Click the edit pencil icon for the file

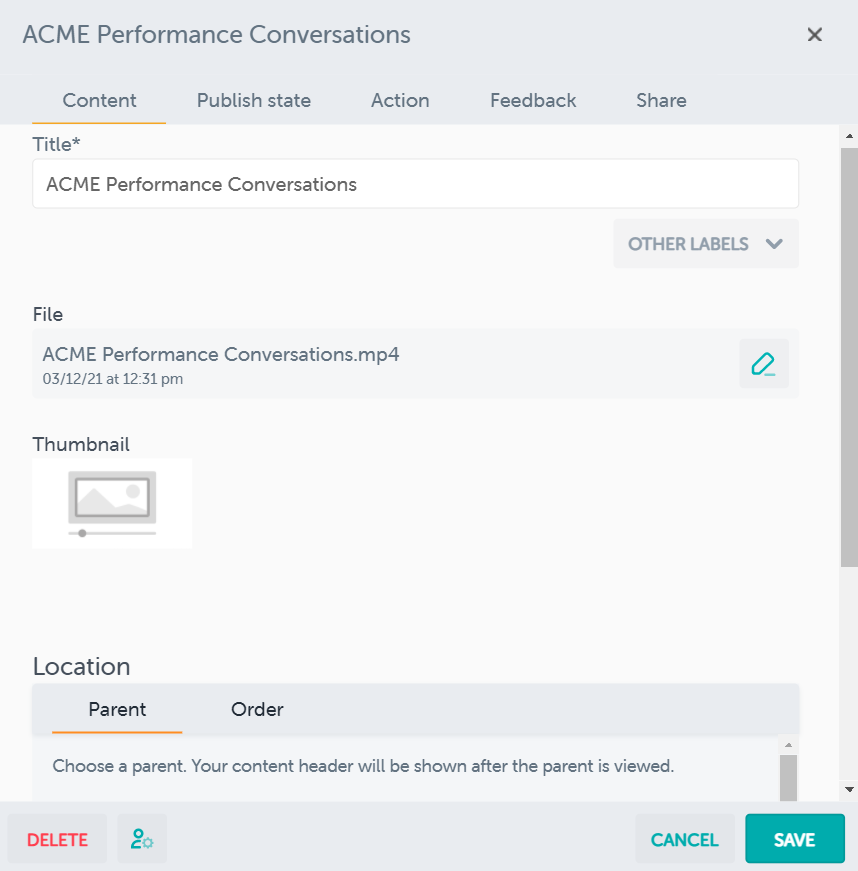click(x=763, y=364)
